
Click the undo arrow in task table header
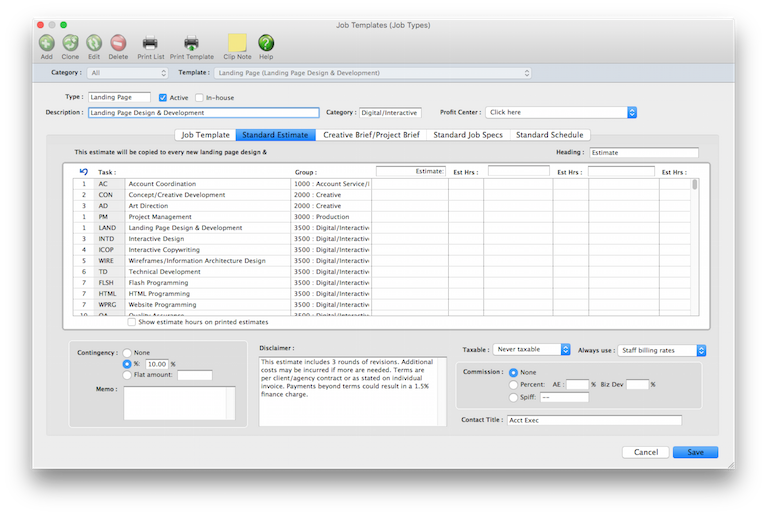coord(83,172)
